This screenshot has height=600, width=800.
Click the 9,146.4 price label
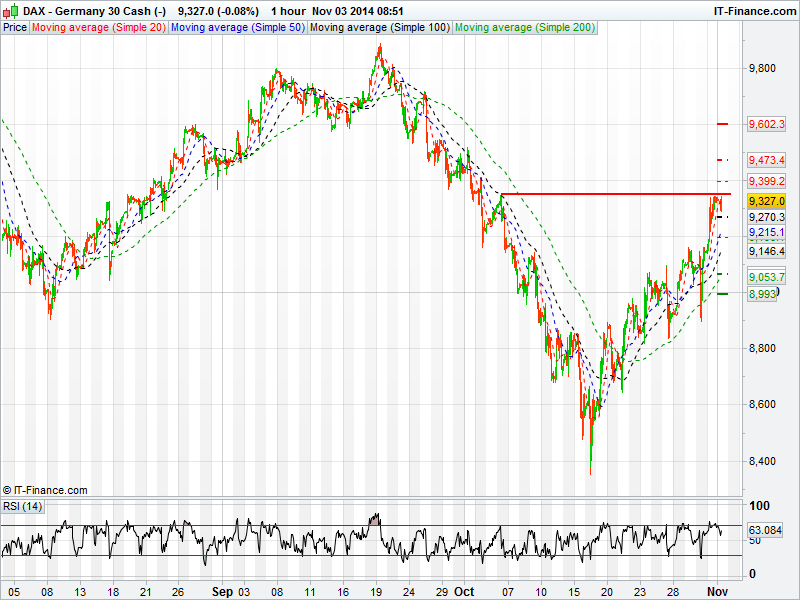[766, 251]
